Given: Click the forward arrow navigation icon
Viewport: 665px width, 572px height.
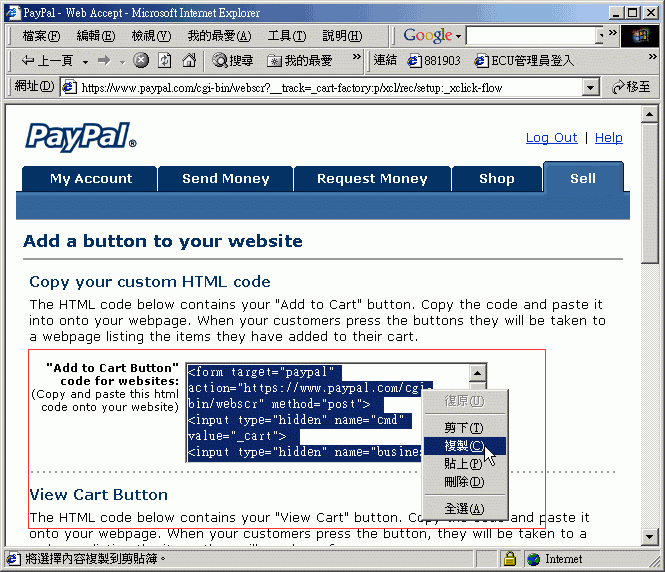Looking at the screenshot, I should tap(106, 61).
